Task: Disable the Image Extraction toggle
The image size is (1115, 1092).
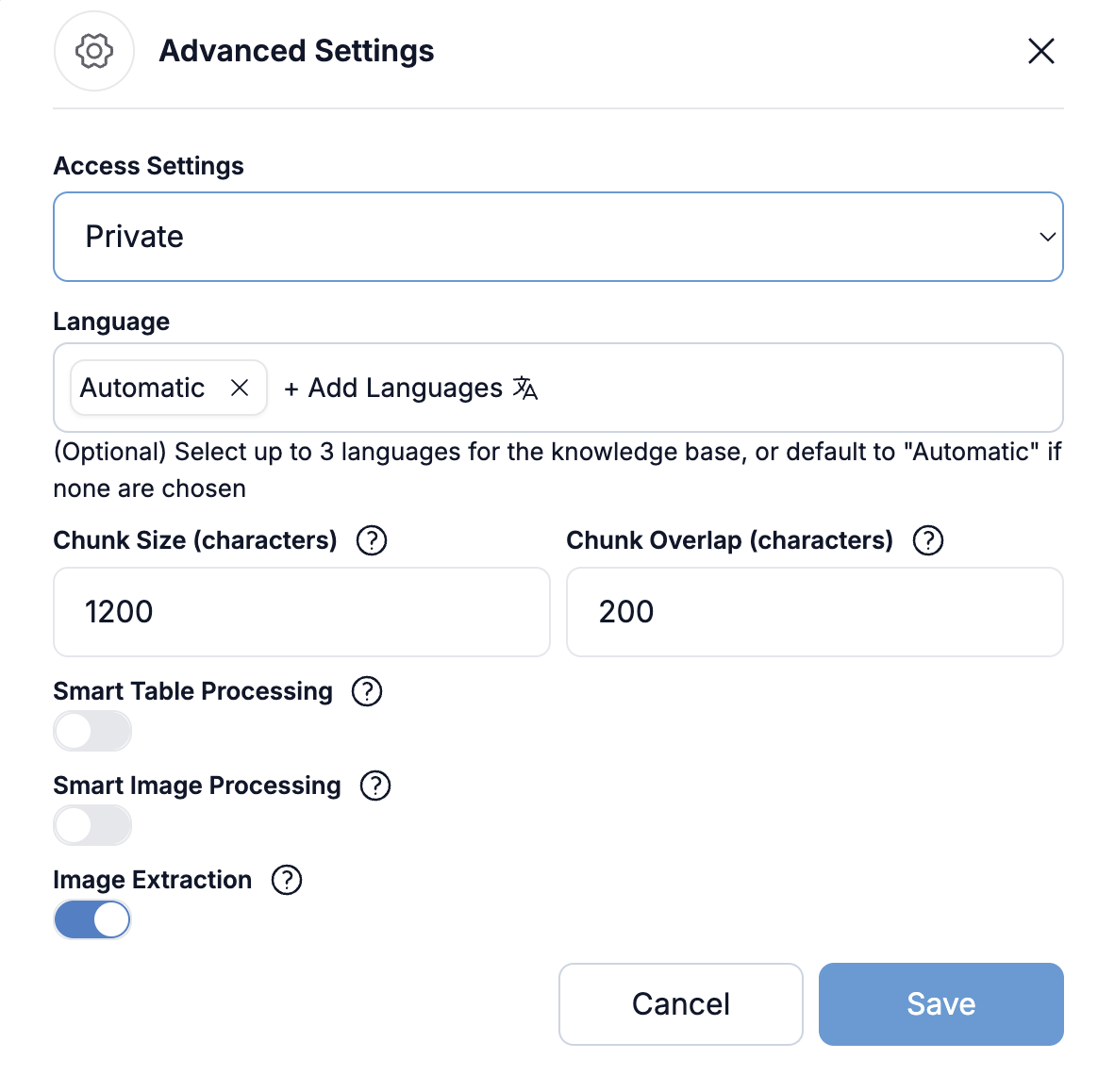Action: (x=92, y=919)
